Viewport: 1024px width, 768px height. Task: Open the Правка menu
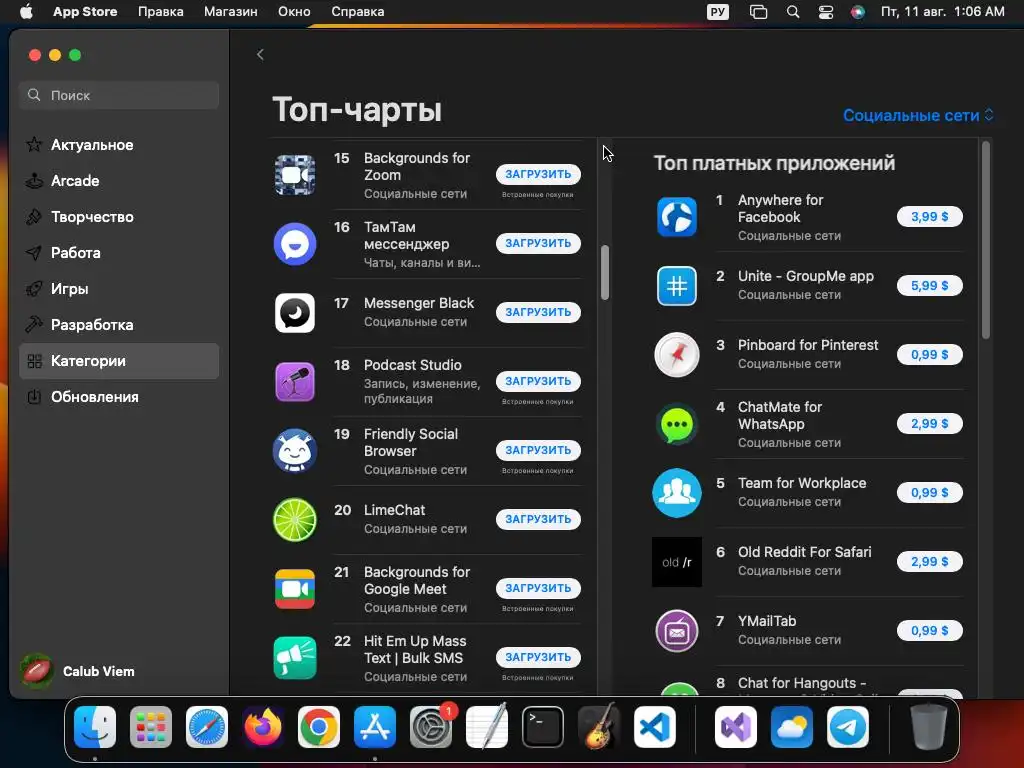[x=161, y=12]
